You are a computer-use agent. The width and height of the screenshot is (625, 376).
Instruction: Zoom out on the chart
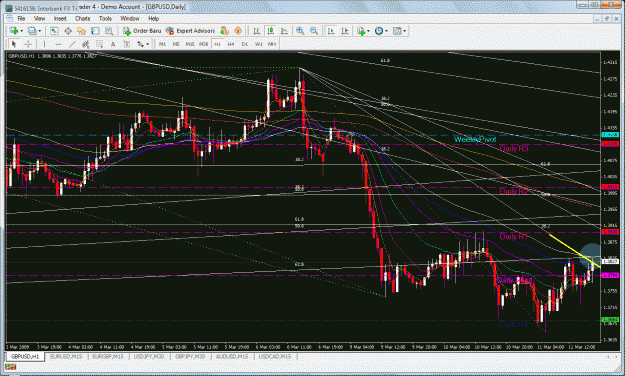pos(314,31)
